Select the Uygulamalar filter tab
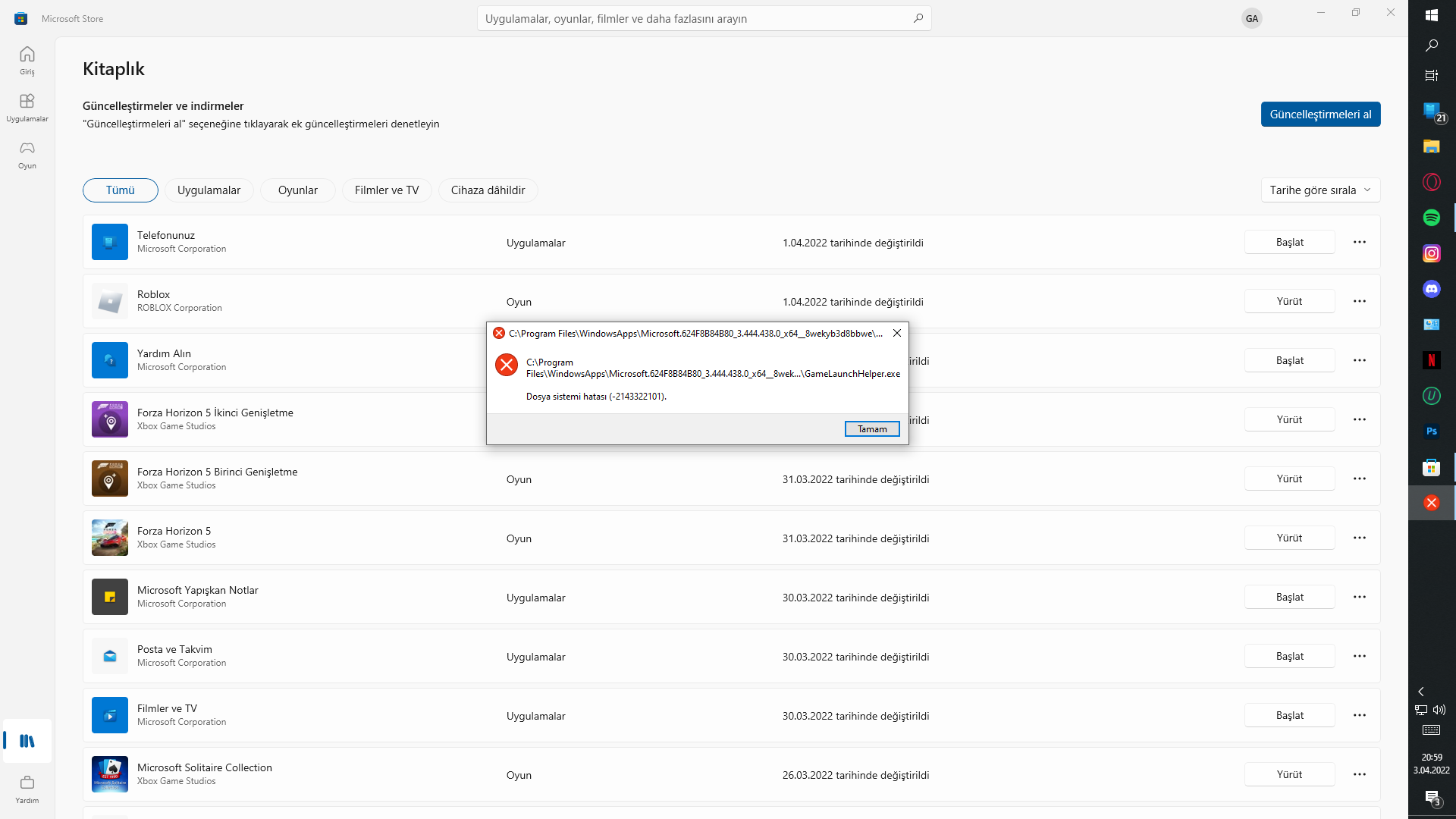The height and width of the screenshot is (819, 1456). [x=209, y=190]
